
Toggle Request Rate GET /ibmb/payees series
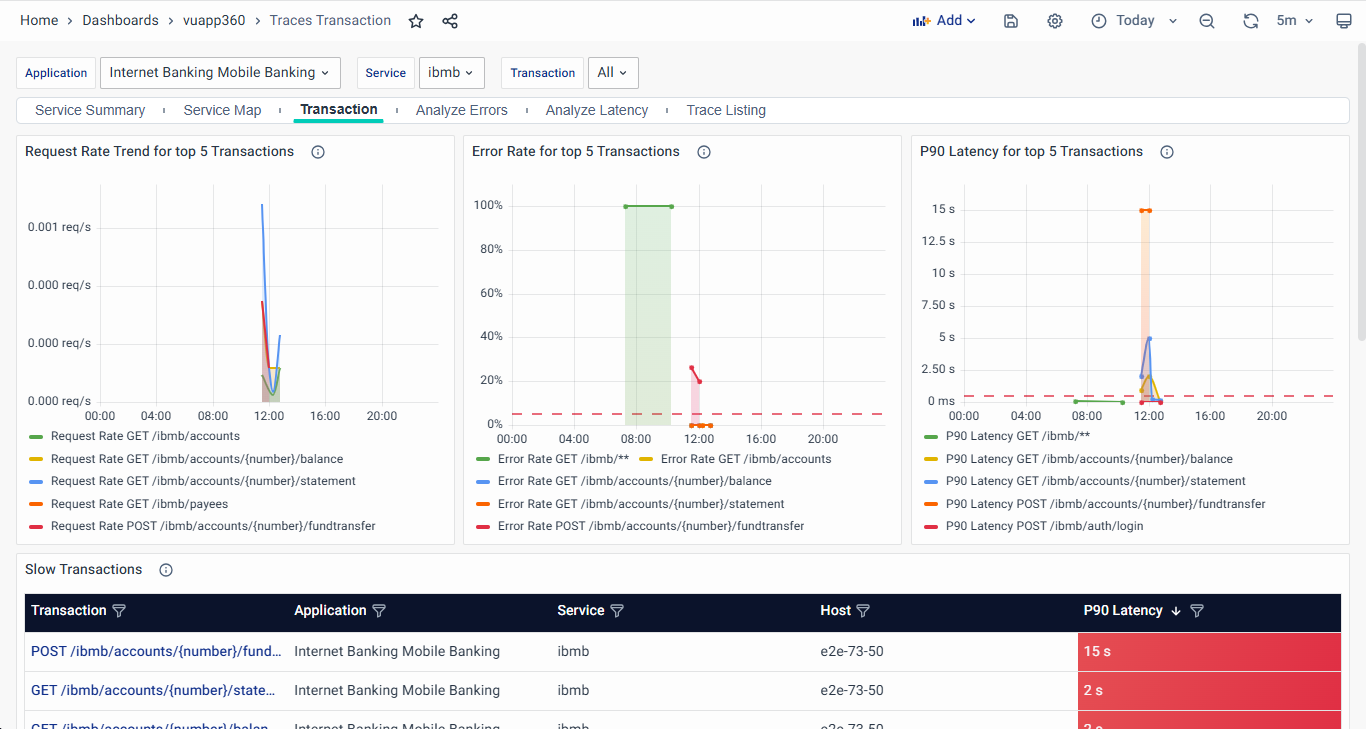pyautogui.click(x=139, y=504)
